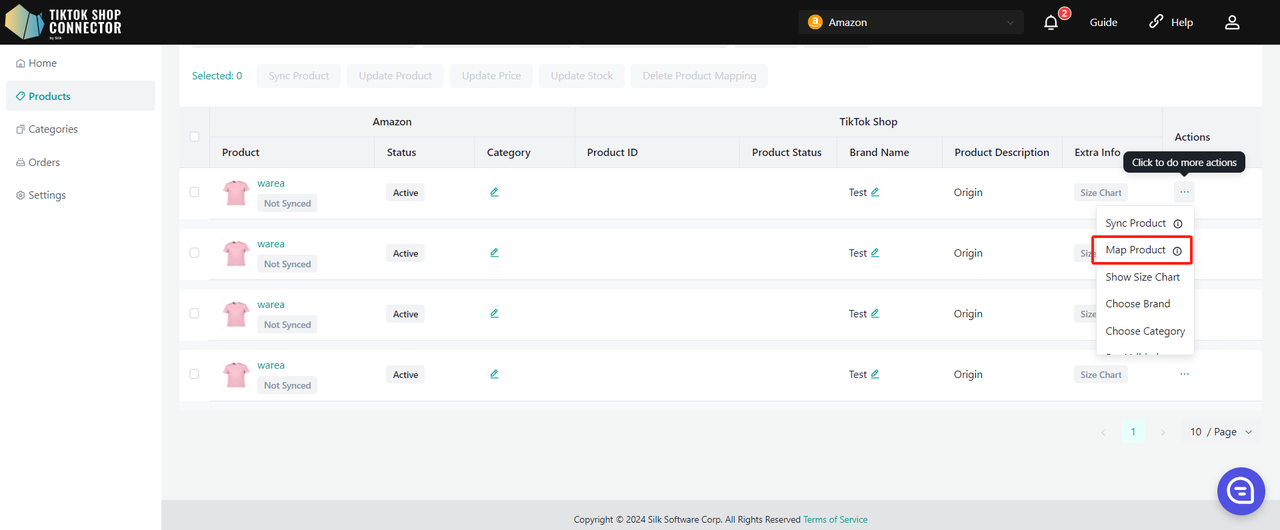
Task: Edit category pencil in first product row
Action: click(x=494, y=192)
